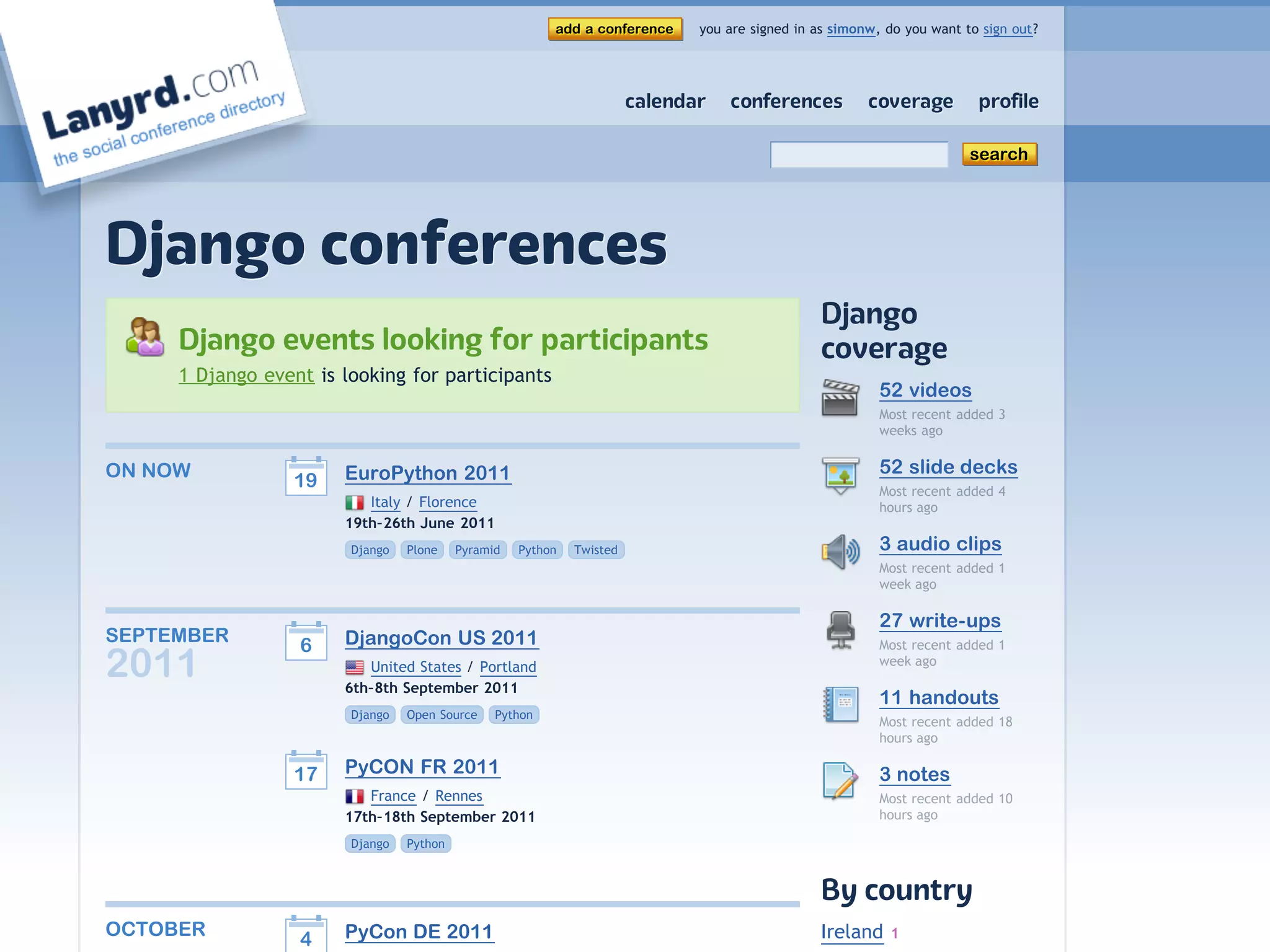Open the 52 videos link
This screenshot has height=952, width=1270.
(x=925, y=390)
